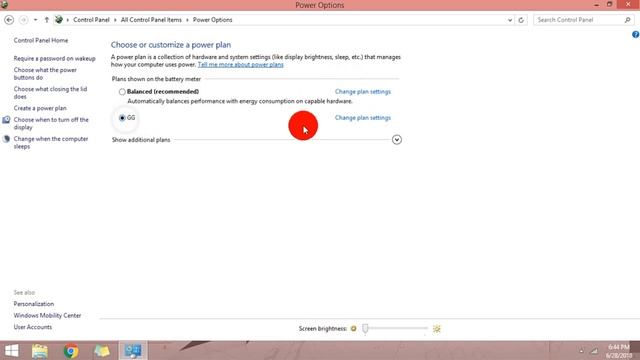This screenshot has height=360, width=640.
Task: Minimize the Power Options window
Action: point(597,4)
